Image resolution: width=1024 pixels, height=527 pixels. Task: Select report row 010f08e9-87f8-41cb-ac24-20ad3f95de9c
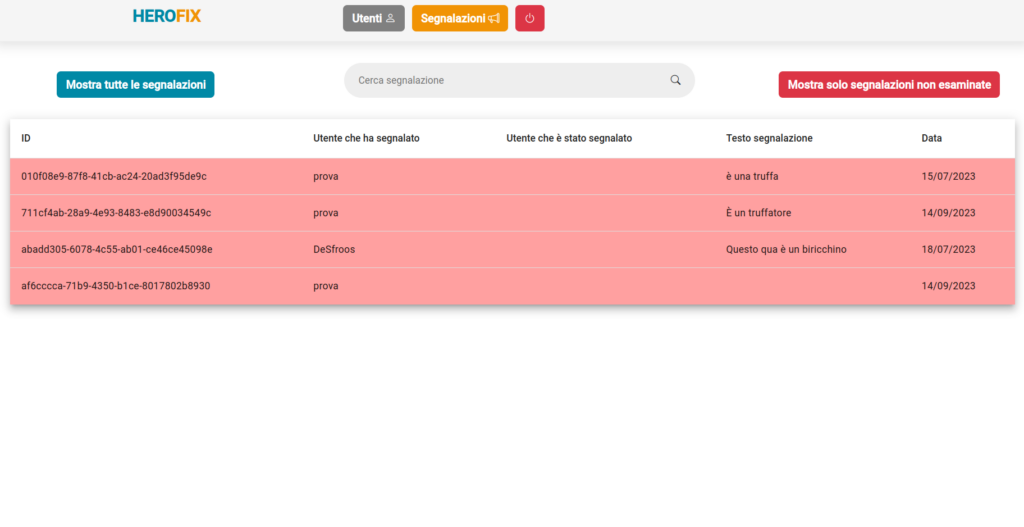click(512, 176)
